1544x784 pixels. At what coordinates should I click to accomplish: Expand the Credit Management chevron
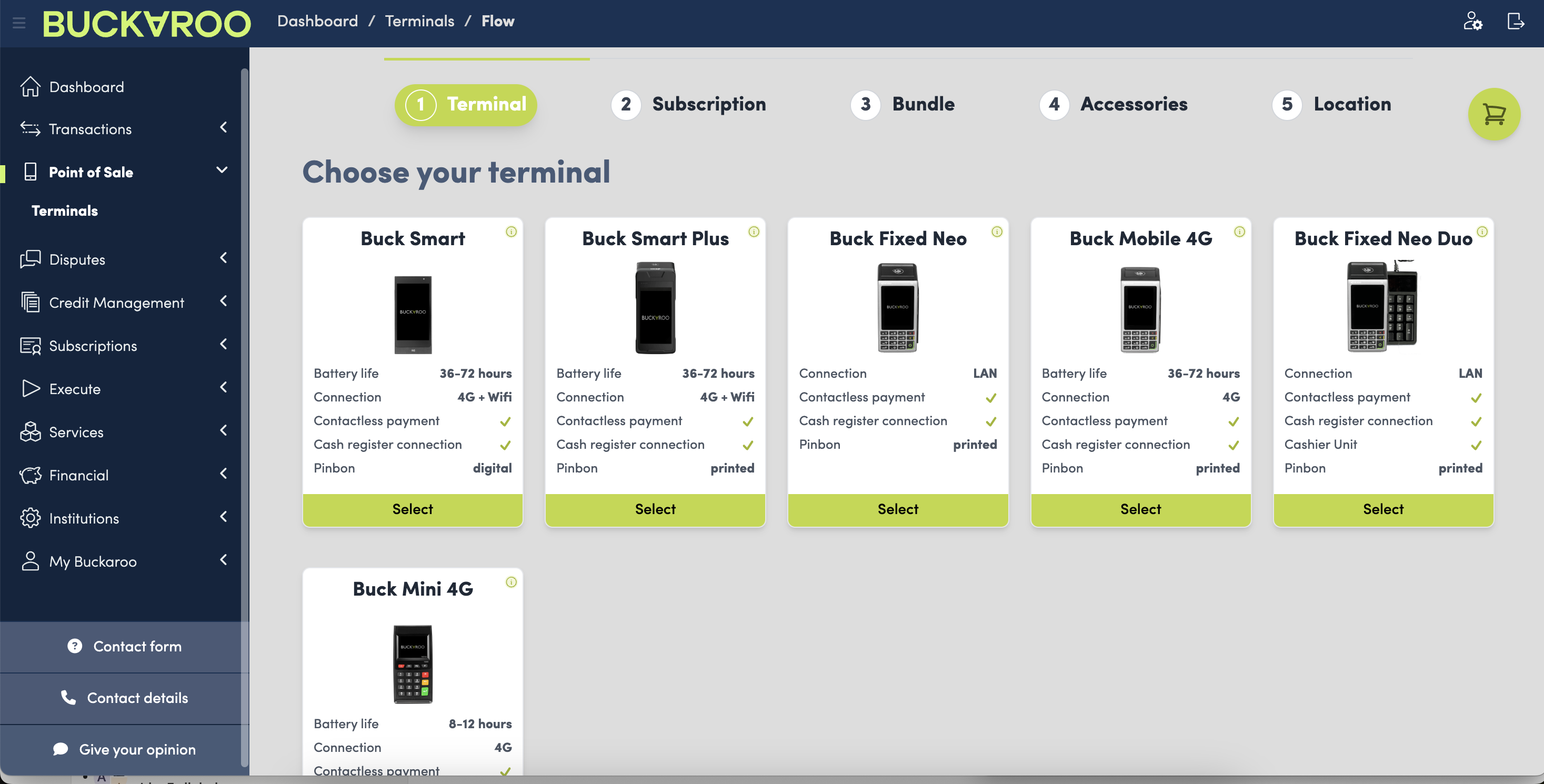224,301
